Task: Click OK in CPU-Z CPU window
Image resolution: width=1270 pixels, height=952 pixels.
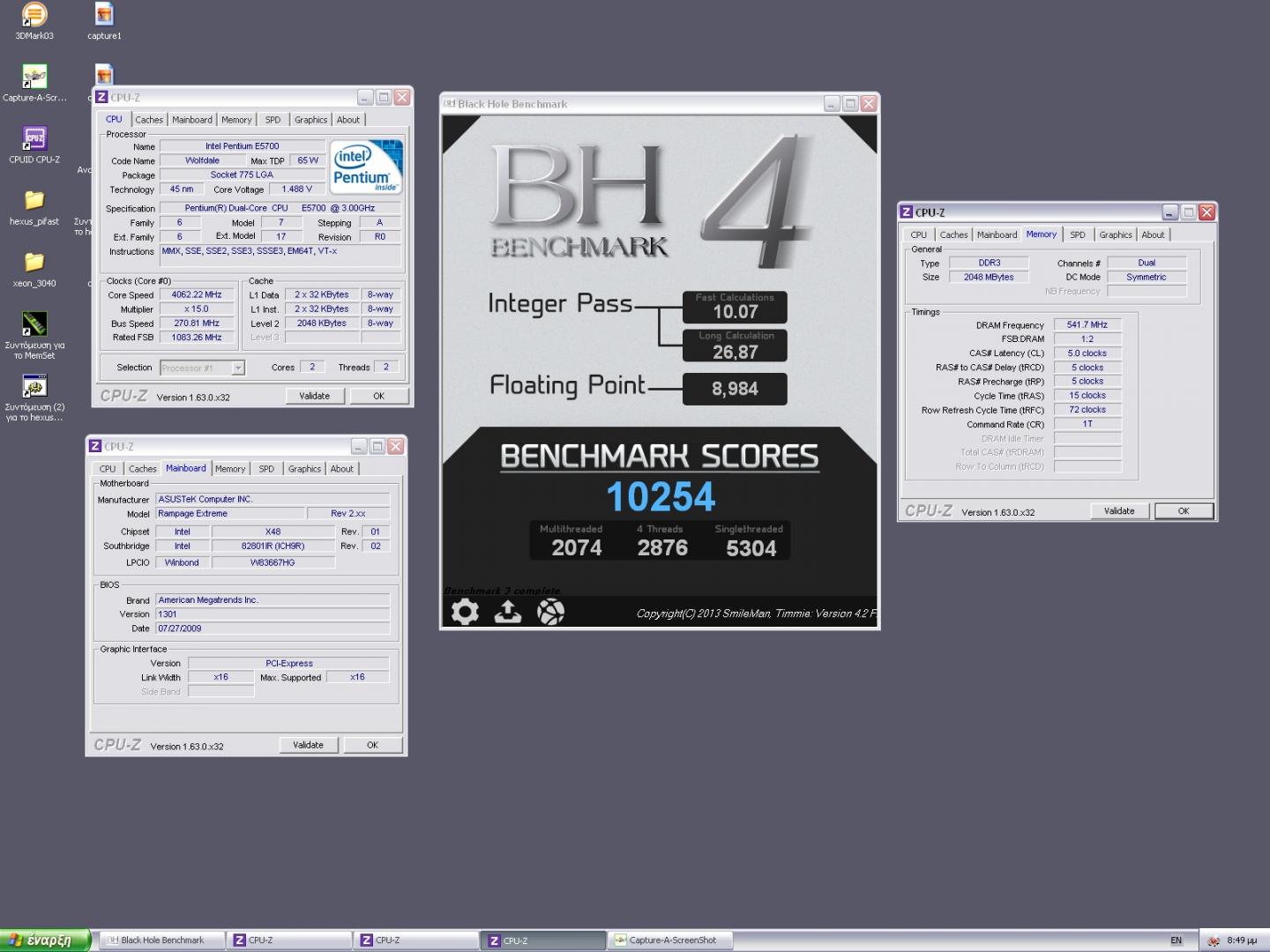Action: [x=379, y=396]
